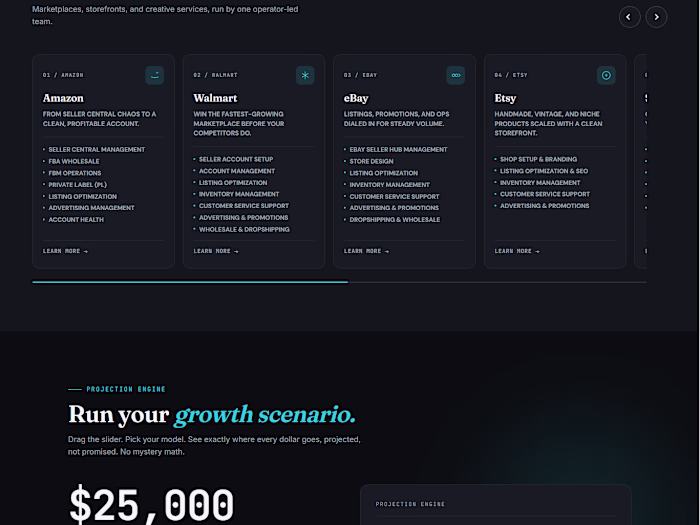The width and height of the screenshot is (700, 525).
Task: Click 'Customer Service Support' in Etsy card
Action: [x=545, y=194]
